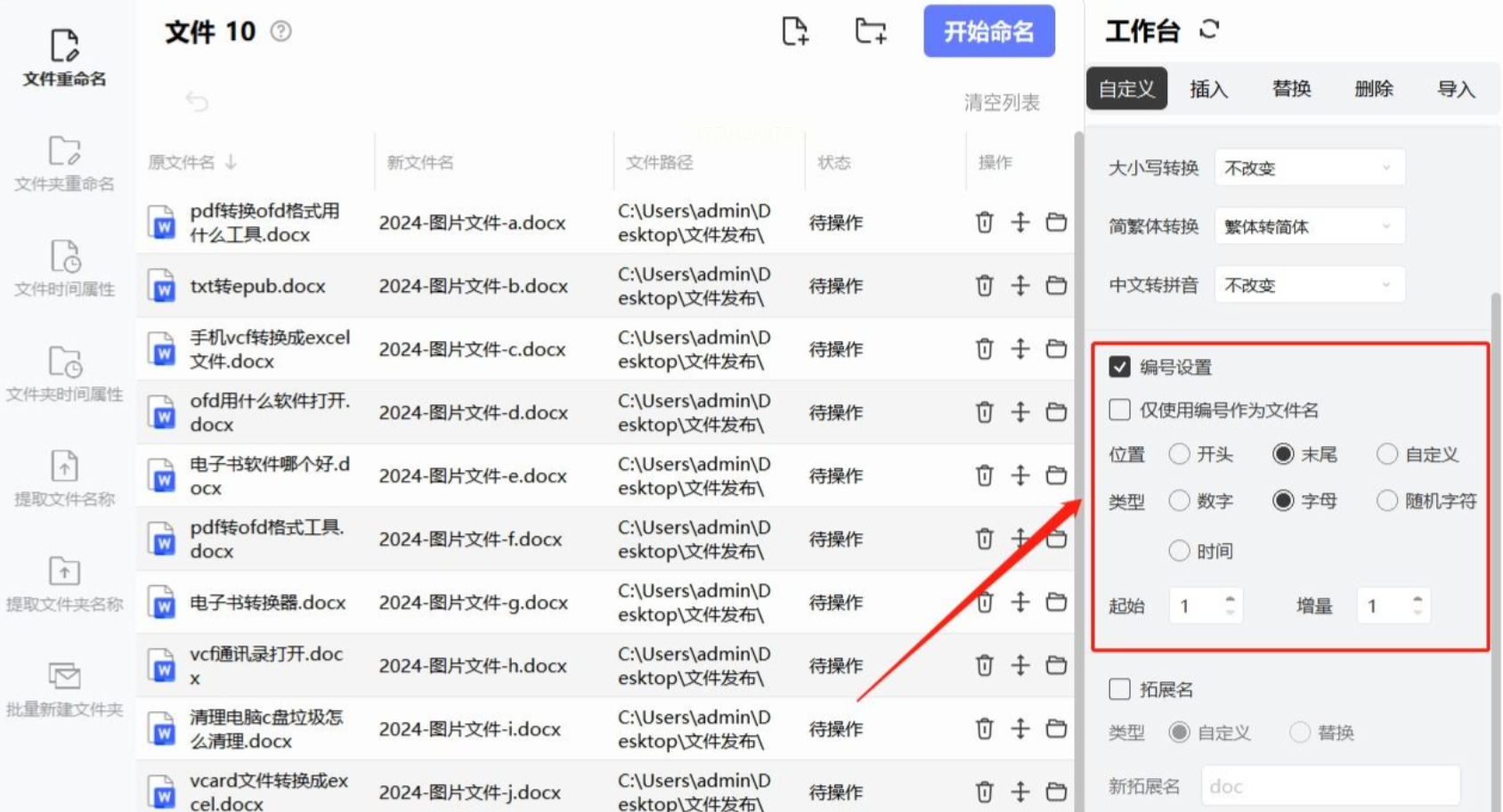The width and height of the screenshot is (1503, 812).
Task: Move the txt转epub.docx row
Action: coord(1020,286)
